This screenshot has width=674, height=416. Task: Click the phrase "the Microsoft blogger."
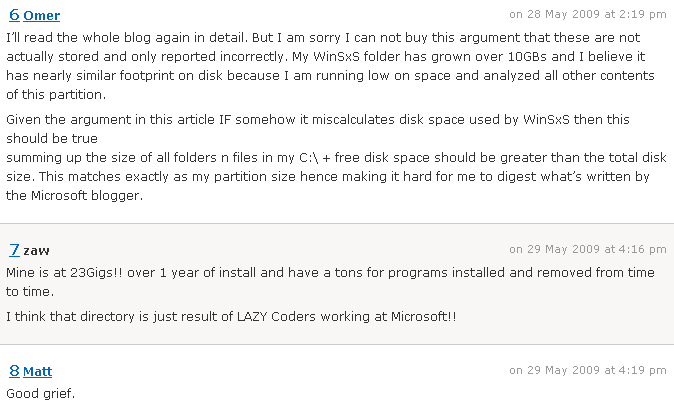[74, 196]
